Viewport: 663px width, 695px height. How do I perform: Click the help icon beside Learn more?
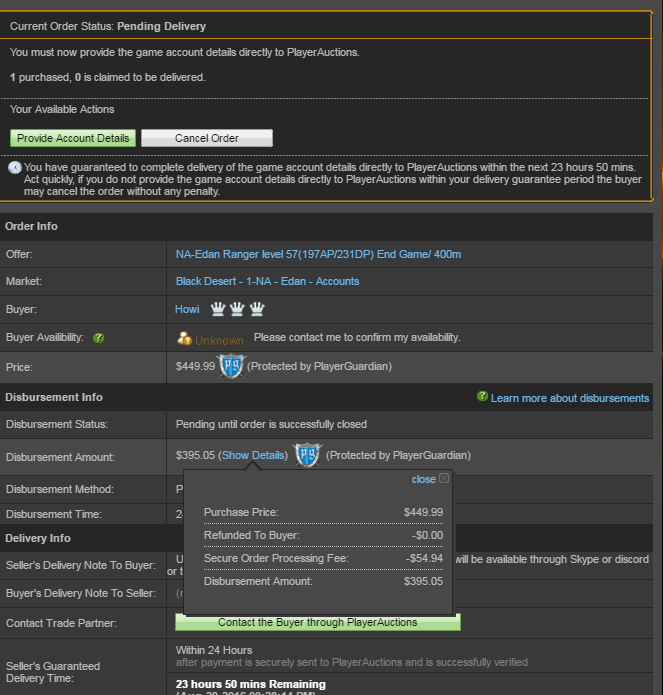pyautogui.click(x=482, y=396)
